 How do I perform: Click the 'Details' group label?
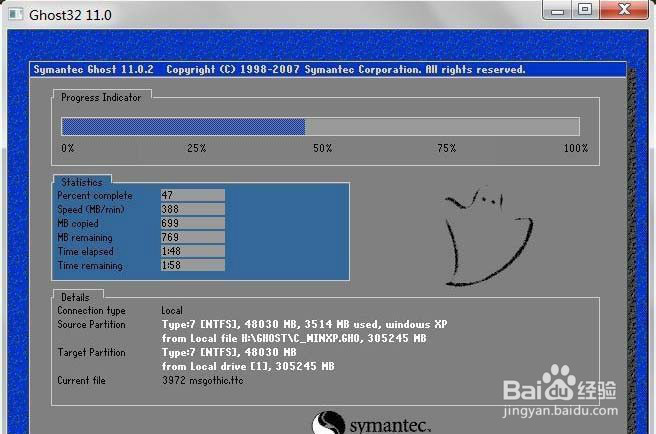tap(75, 297)
